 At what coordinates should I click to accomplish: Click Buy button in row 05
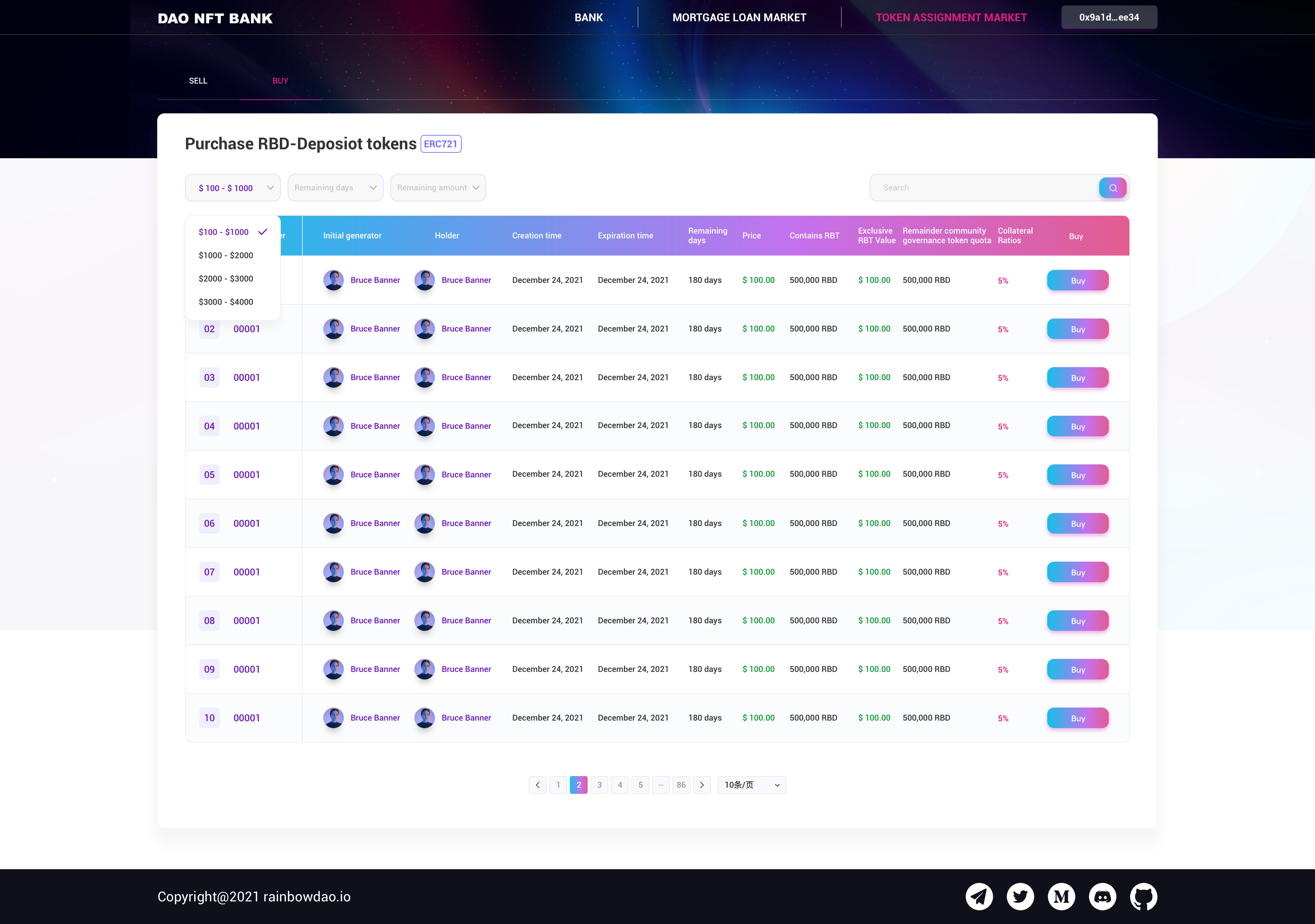(x=1077, y=475)
